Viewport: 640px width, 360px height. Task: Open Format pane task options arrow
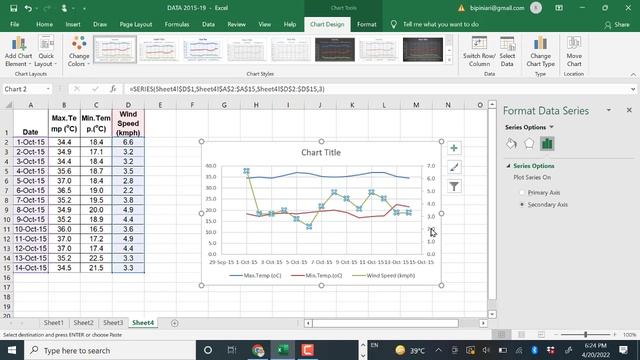coord(609,110)
